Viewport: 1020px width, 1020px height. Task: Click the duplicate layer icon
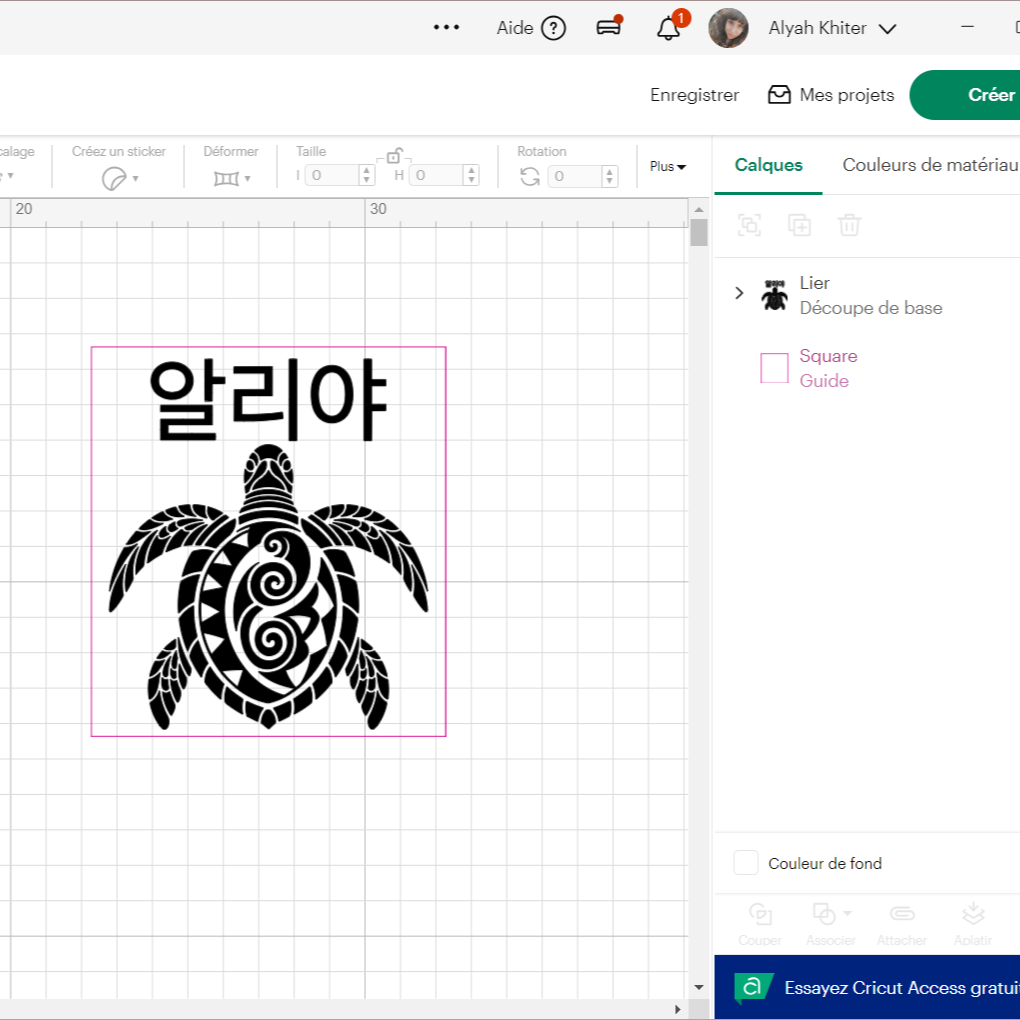point(799,225)
